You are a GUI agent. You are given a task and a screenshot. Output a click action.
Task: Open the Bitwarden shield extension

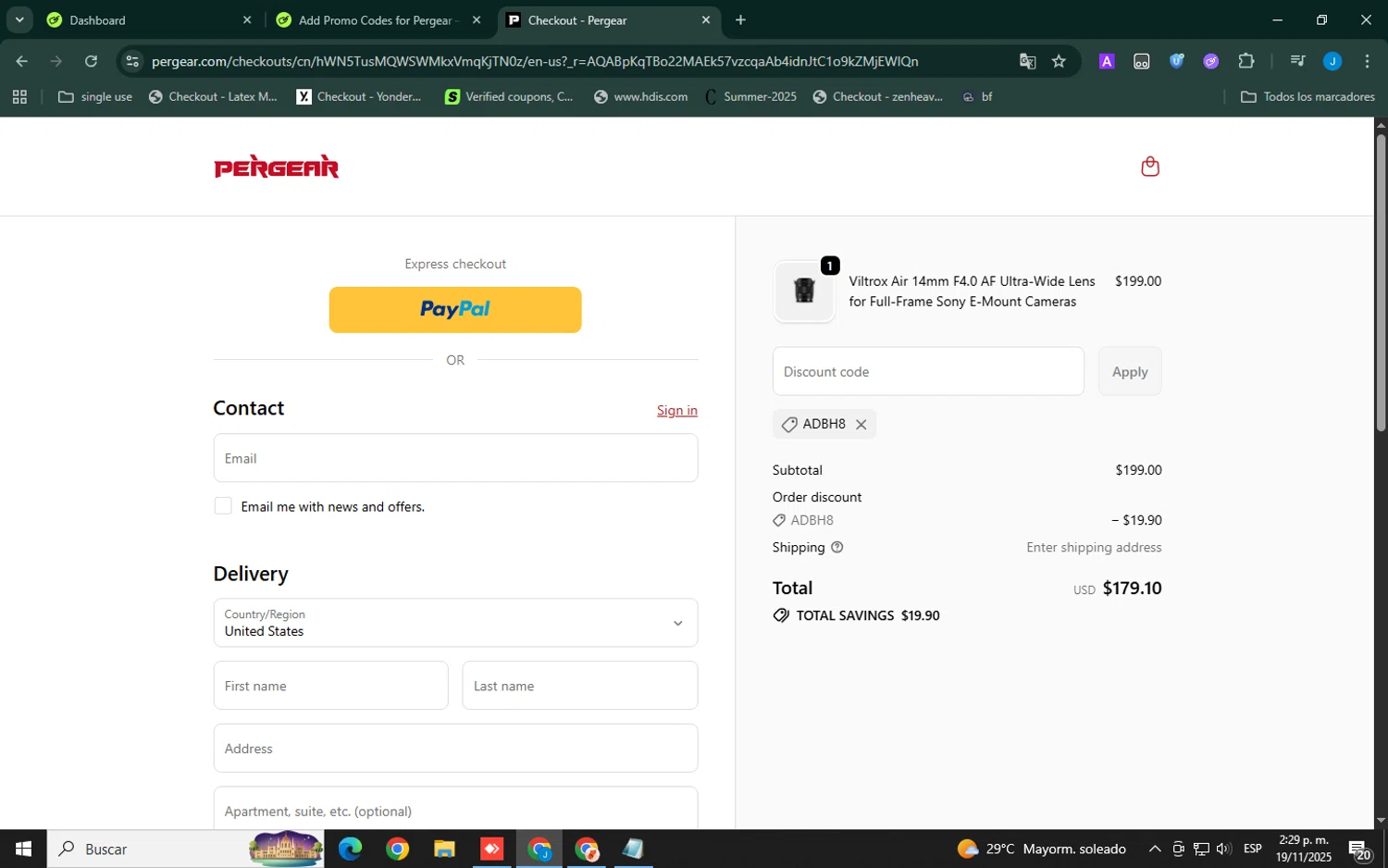coord(1176,62)
